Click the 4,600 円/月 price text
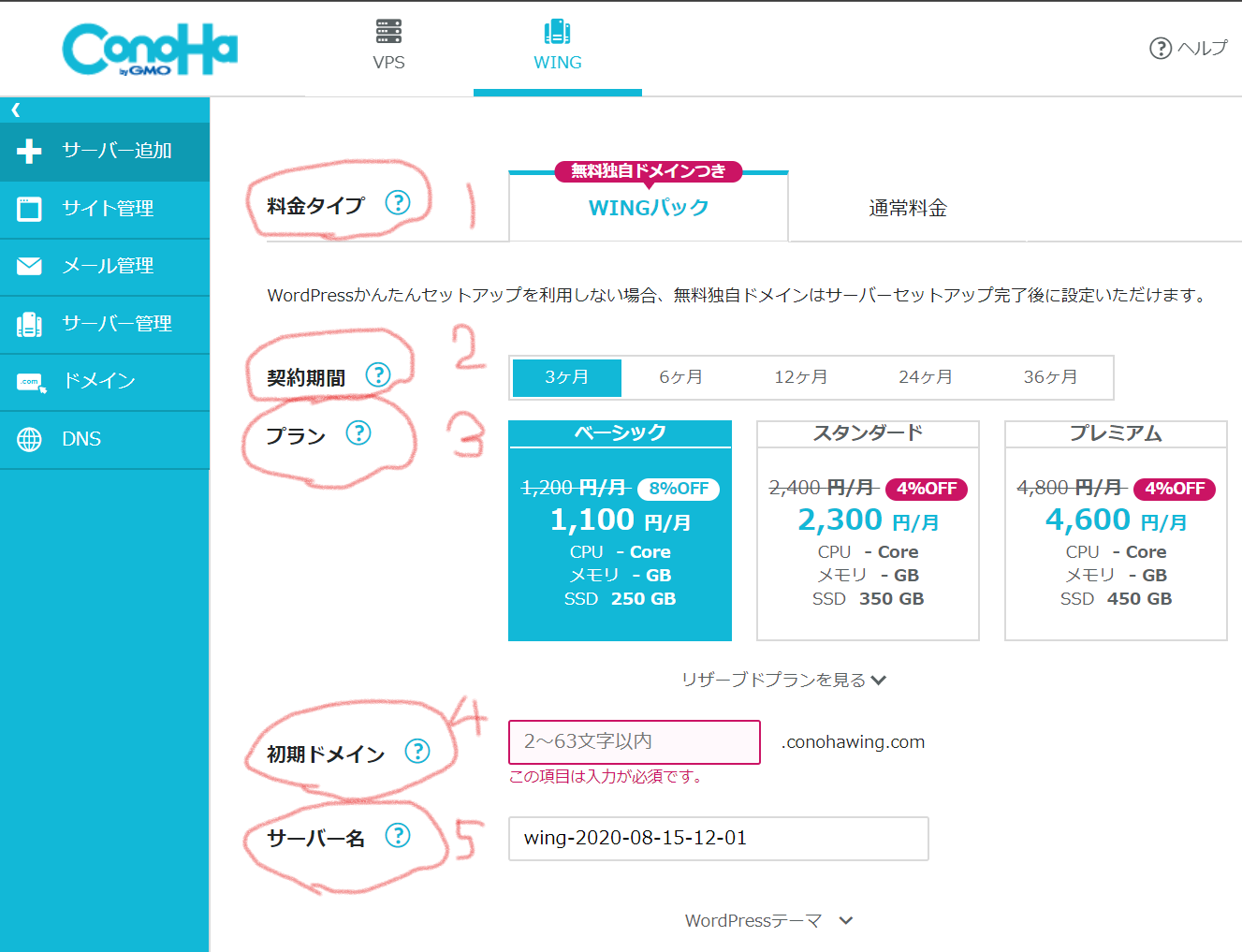 pos(1116,520)
